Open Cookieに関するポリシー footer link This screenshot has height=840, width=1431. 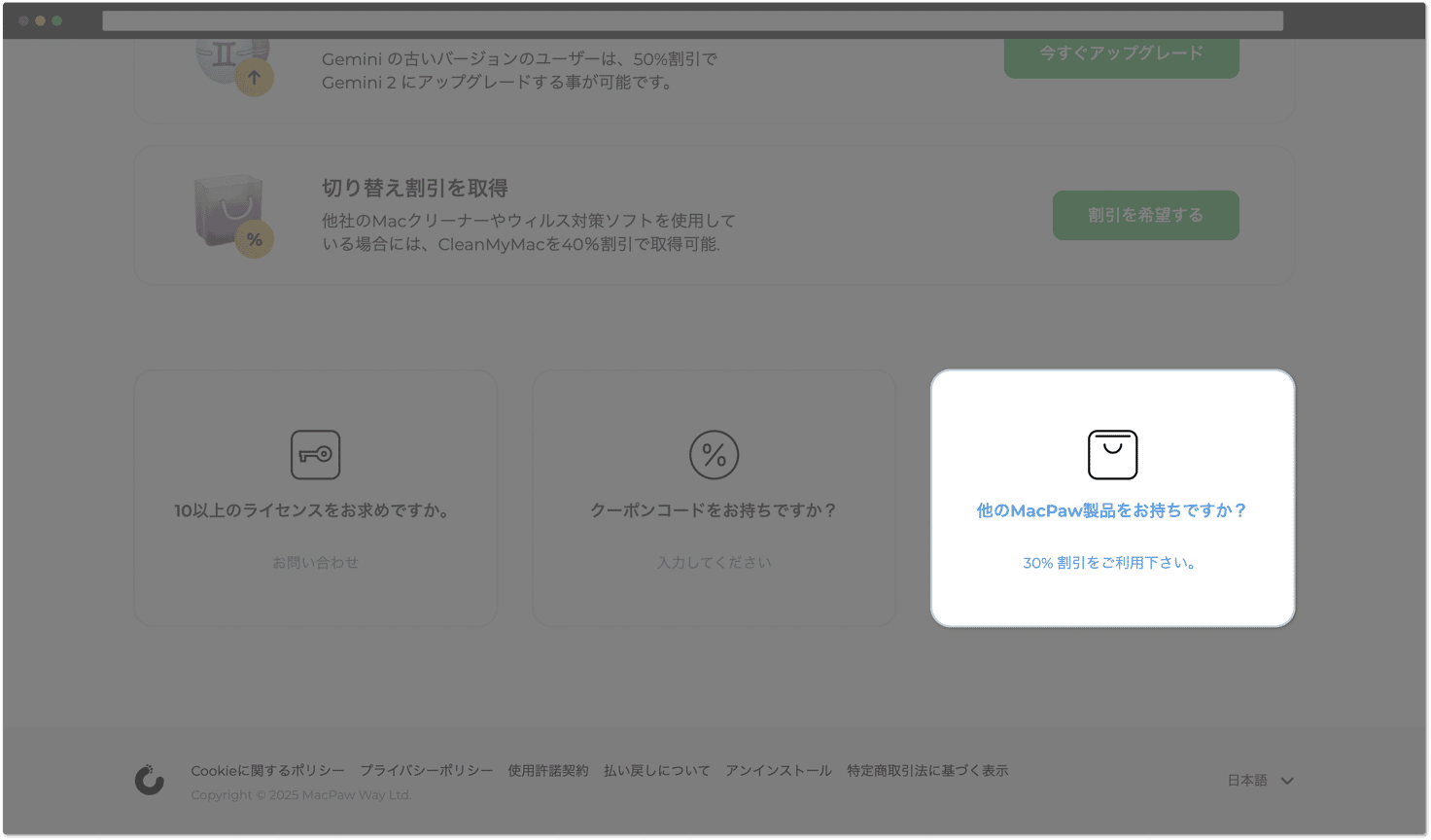(x=267, y=771)
